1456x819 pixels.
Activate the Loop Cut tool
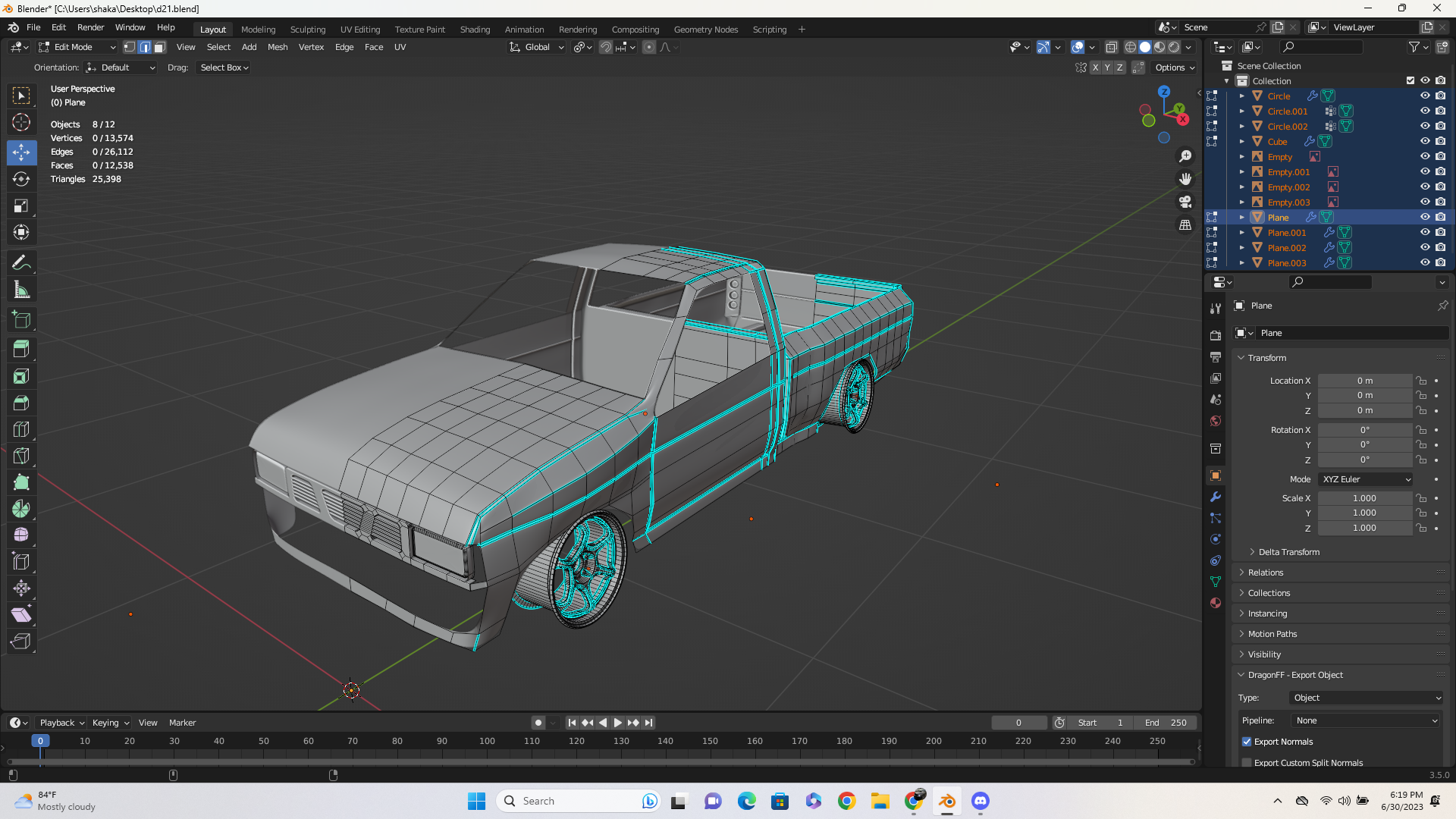[21, 429]
